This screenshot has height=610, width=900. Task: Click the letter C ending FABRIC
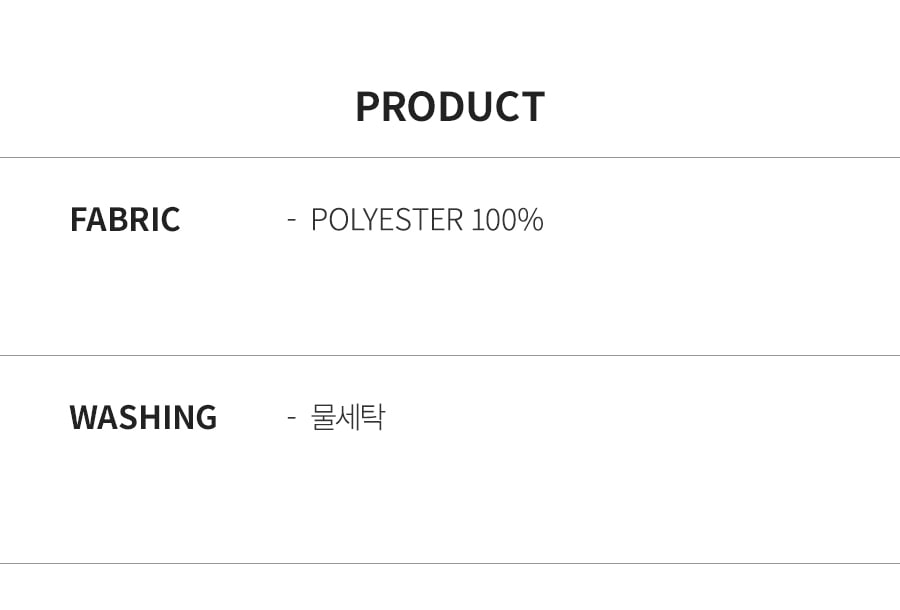[171, 219]
